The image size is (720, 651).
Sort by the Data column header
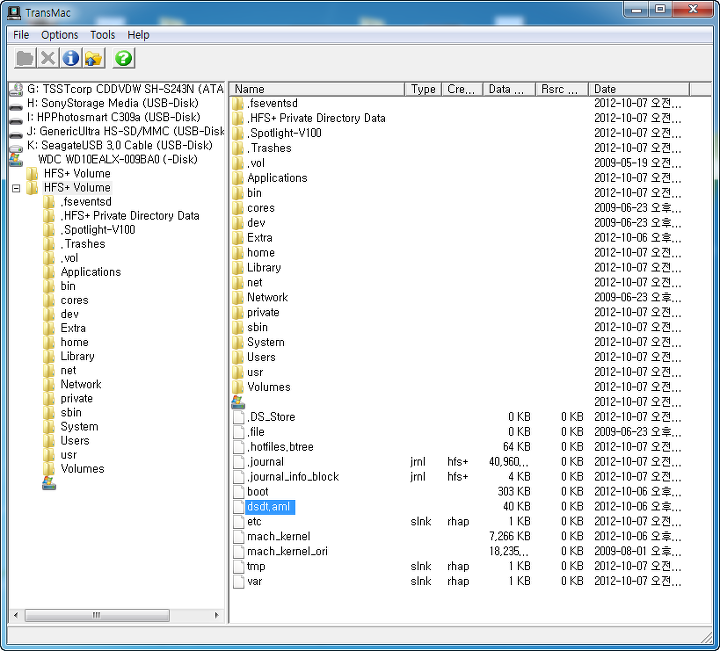(x=509, y=89)
